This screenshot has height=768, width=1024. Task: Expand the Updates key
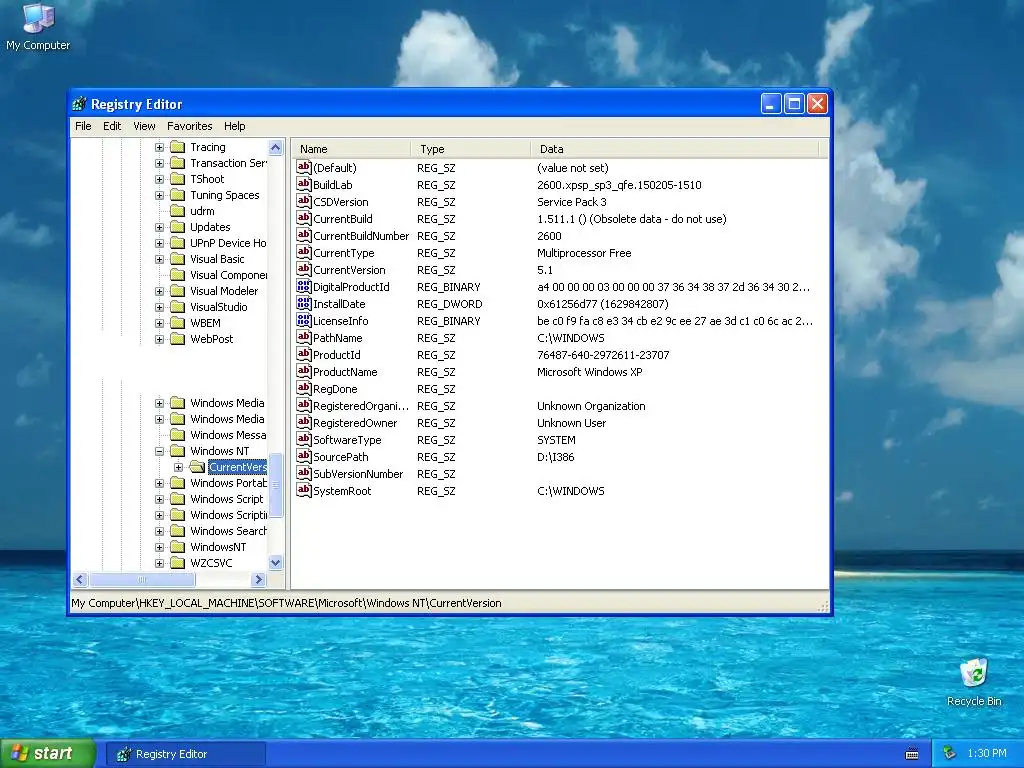click(159, 227)
